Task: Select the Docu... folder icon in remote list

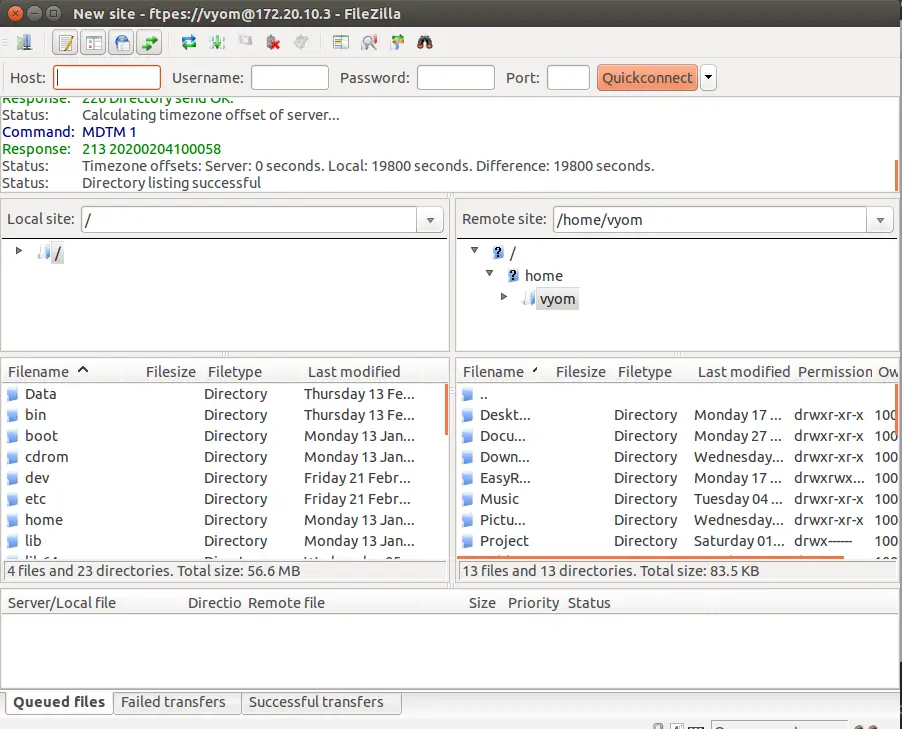Action: pos(468,437)
